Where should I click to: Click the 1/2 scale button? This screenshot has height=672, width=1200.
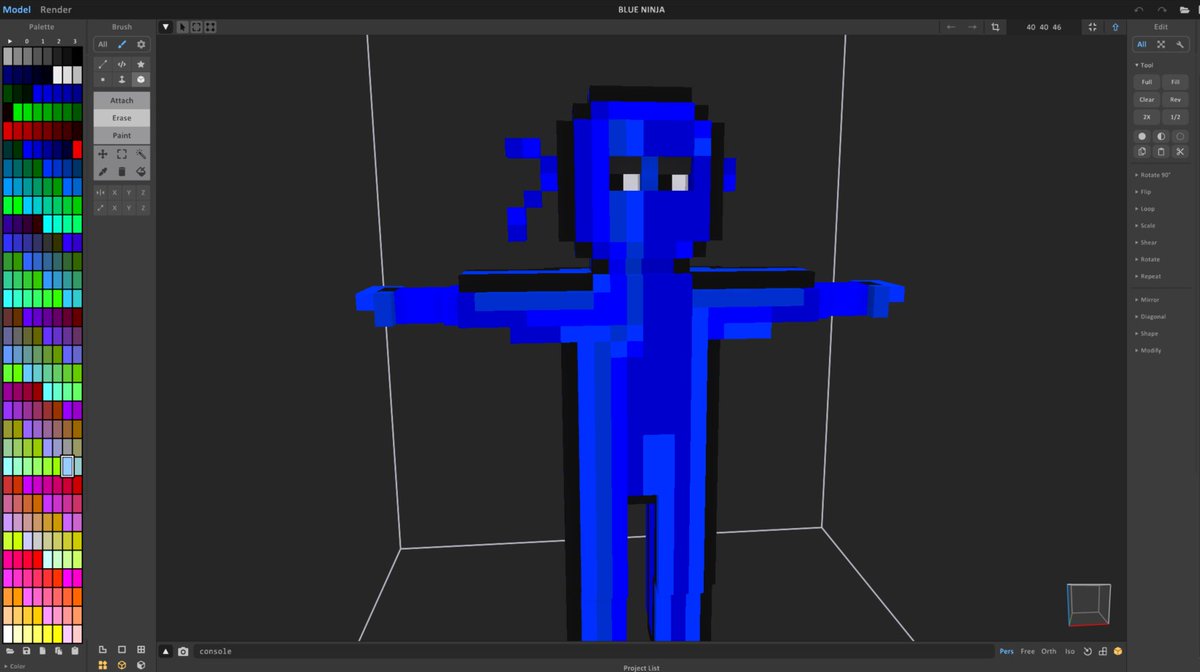pos(1175,117)
